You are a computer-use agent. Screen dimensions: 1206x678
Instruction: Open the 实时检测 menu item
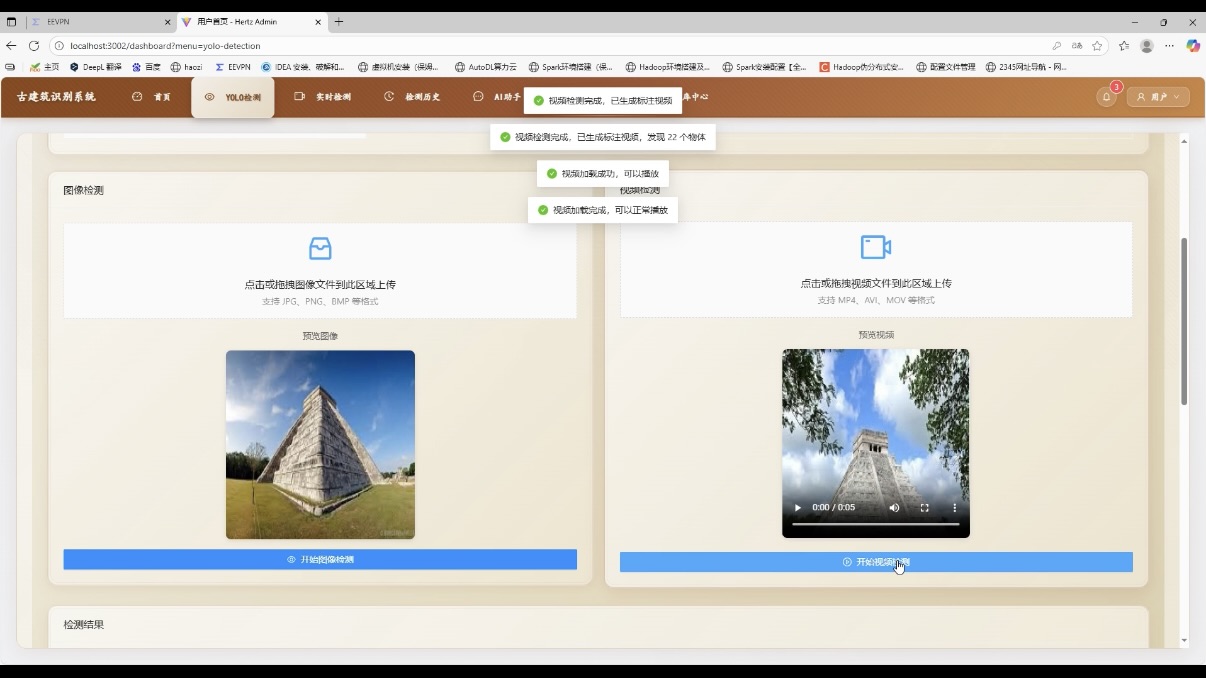click(x=322, y=97)
